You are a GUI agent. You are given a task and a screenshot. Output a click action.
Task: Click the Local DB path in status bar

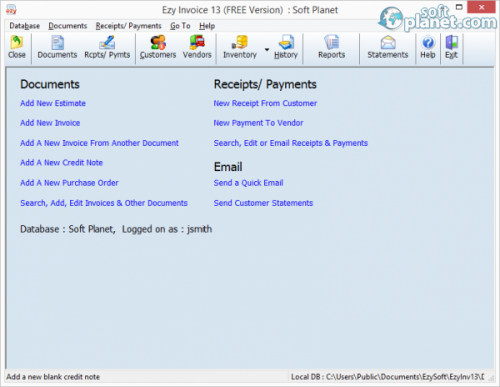[x=388, y=377]
